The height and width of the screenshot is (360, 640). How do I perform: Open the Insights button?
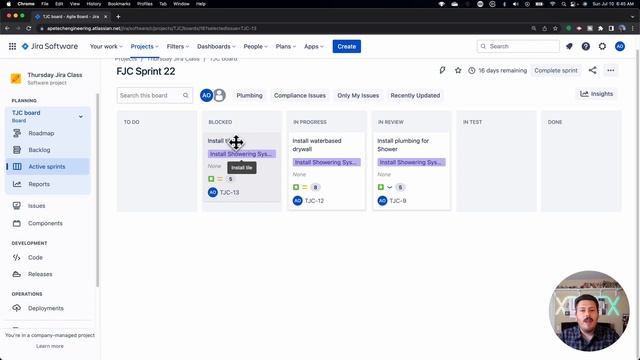597,94
